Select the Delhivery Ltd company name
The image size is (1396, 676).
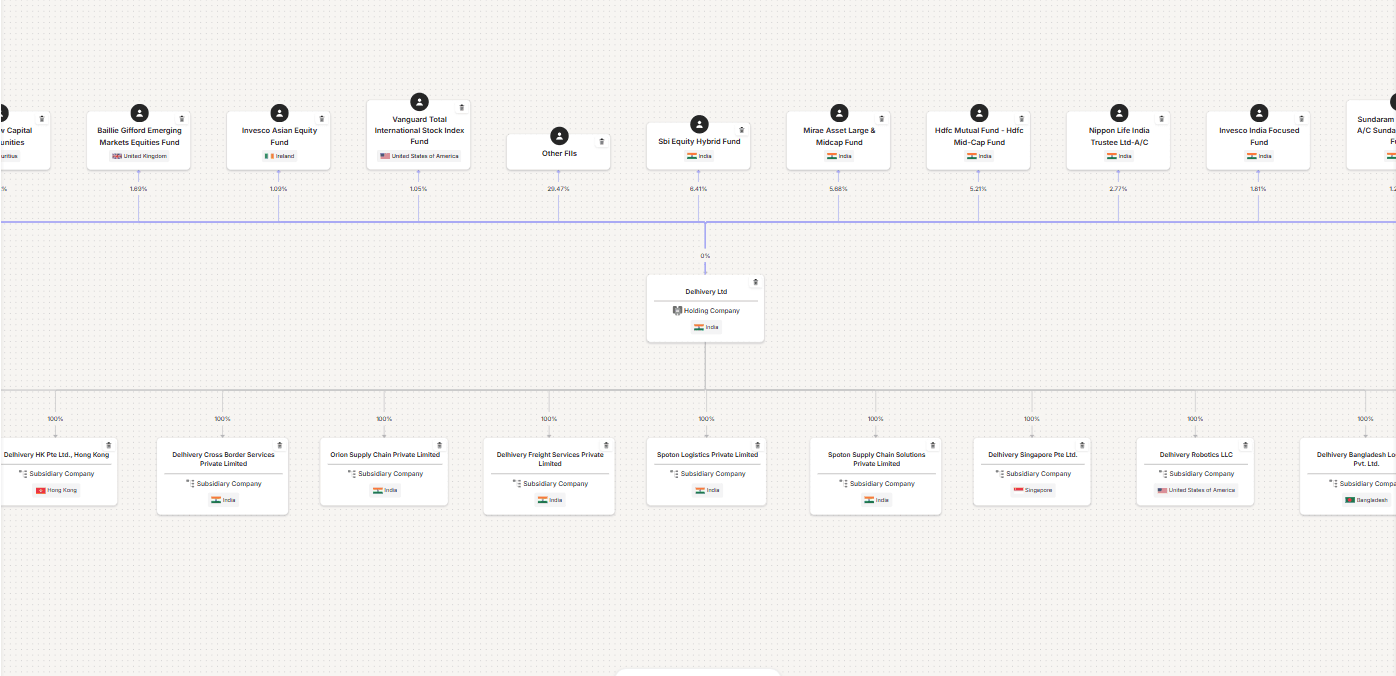[706, 292]
